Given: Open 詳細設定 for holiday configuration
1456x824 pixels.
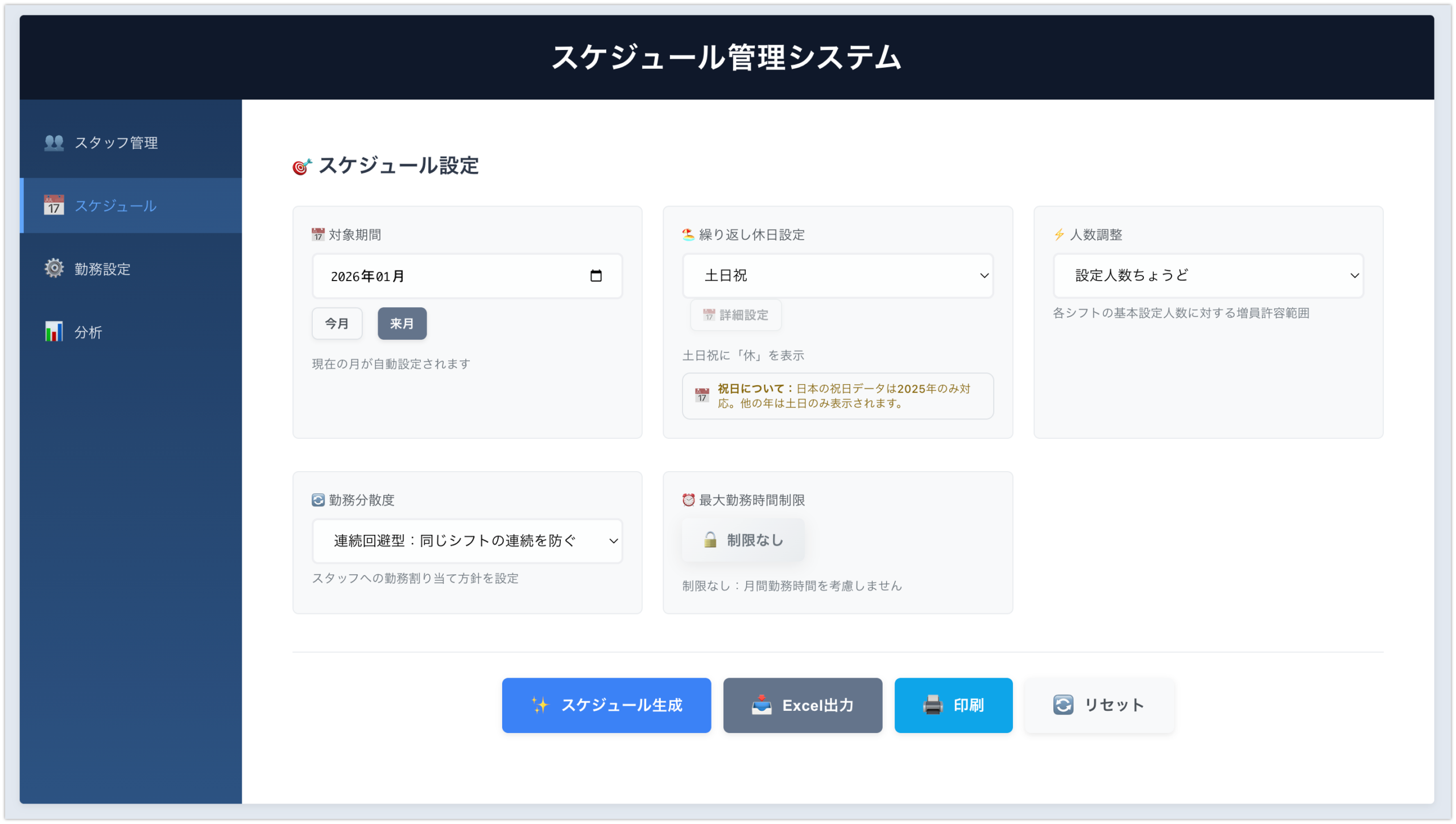Looking at the screenshot, I should coord(735,315).
